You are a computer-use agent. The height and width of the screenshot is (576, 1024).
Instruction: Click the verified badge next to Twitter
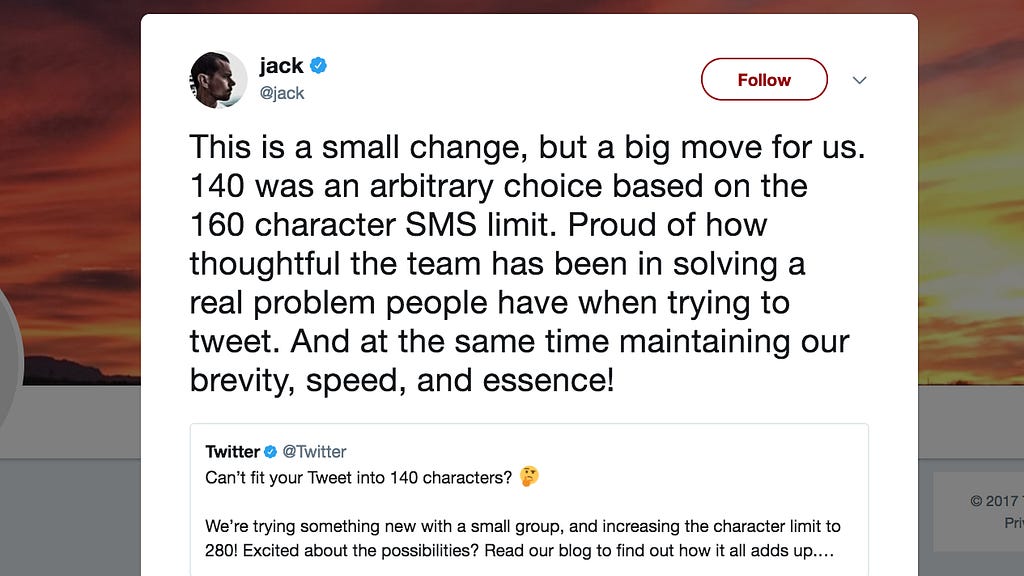tap(271, 451)
